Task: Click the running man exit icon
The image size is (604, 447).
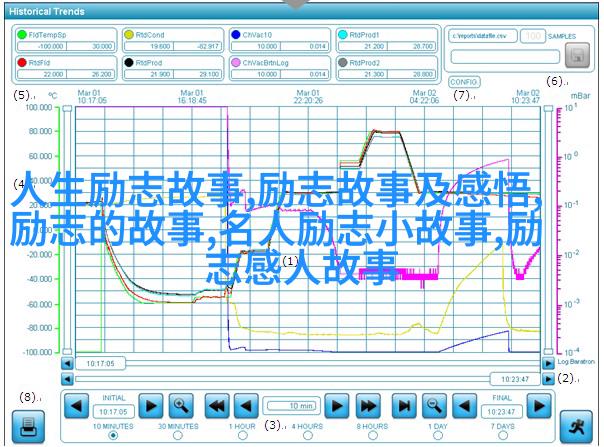Action: [x=576, y=427]
